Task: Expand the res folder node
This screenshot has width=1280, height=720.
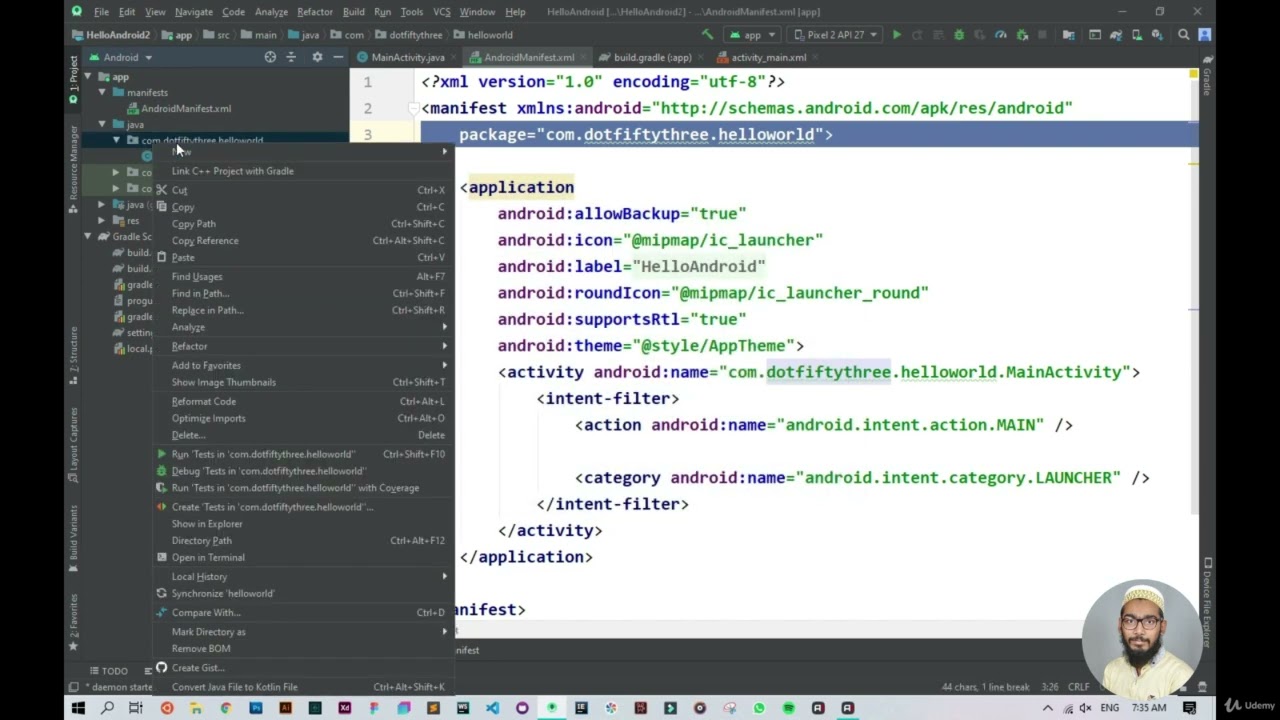Action: click(102, 221)
